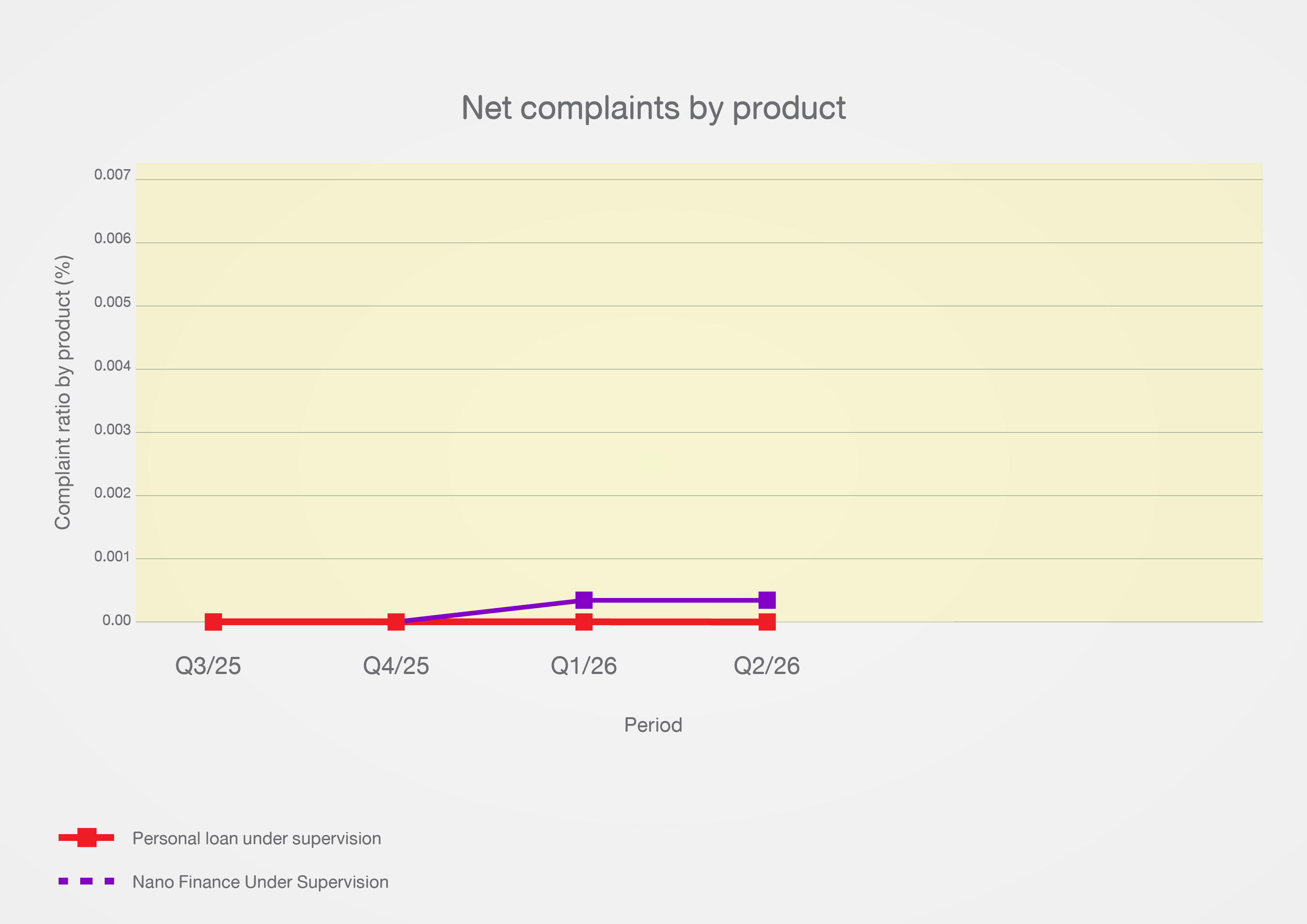Toggle the Nano Finance Under Supervision series label

(x=261, y=882)
